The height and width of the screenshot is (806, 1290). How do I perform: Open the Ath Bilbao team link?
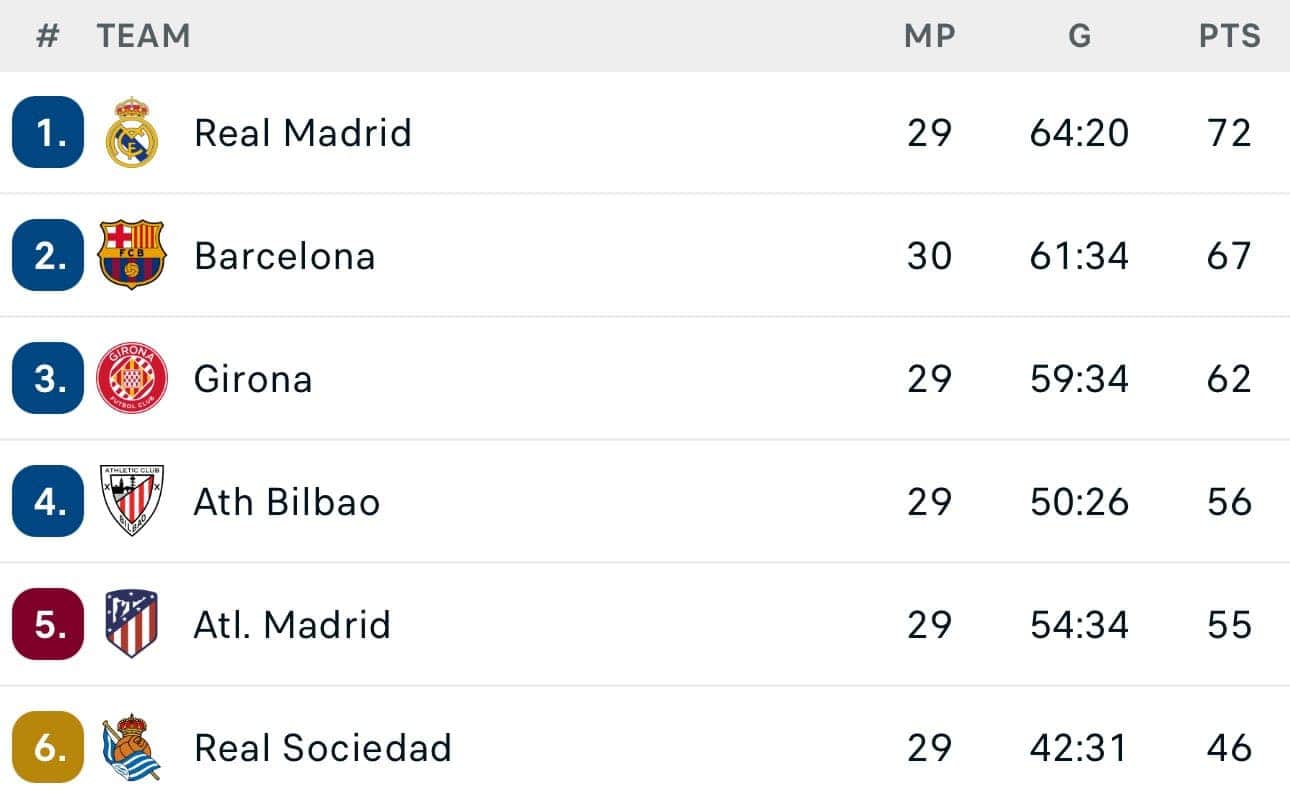coord(287,502)
